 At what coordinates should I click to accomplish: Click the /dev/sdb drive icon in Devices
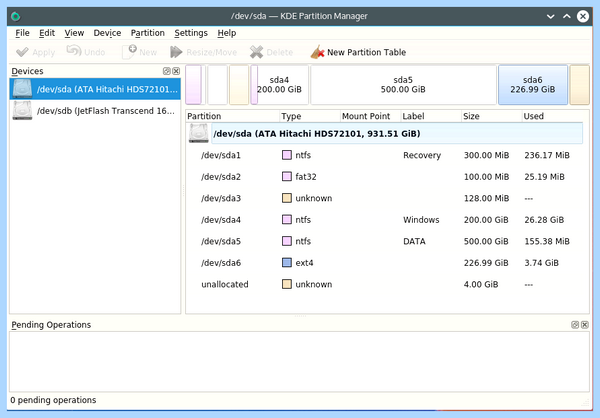[x=22, y=111]
